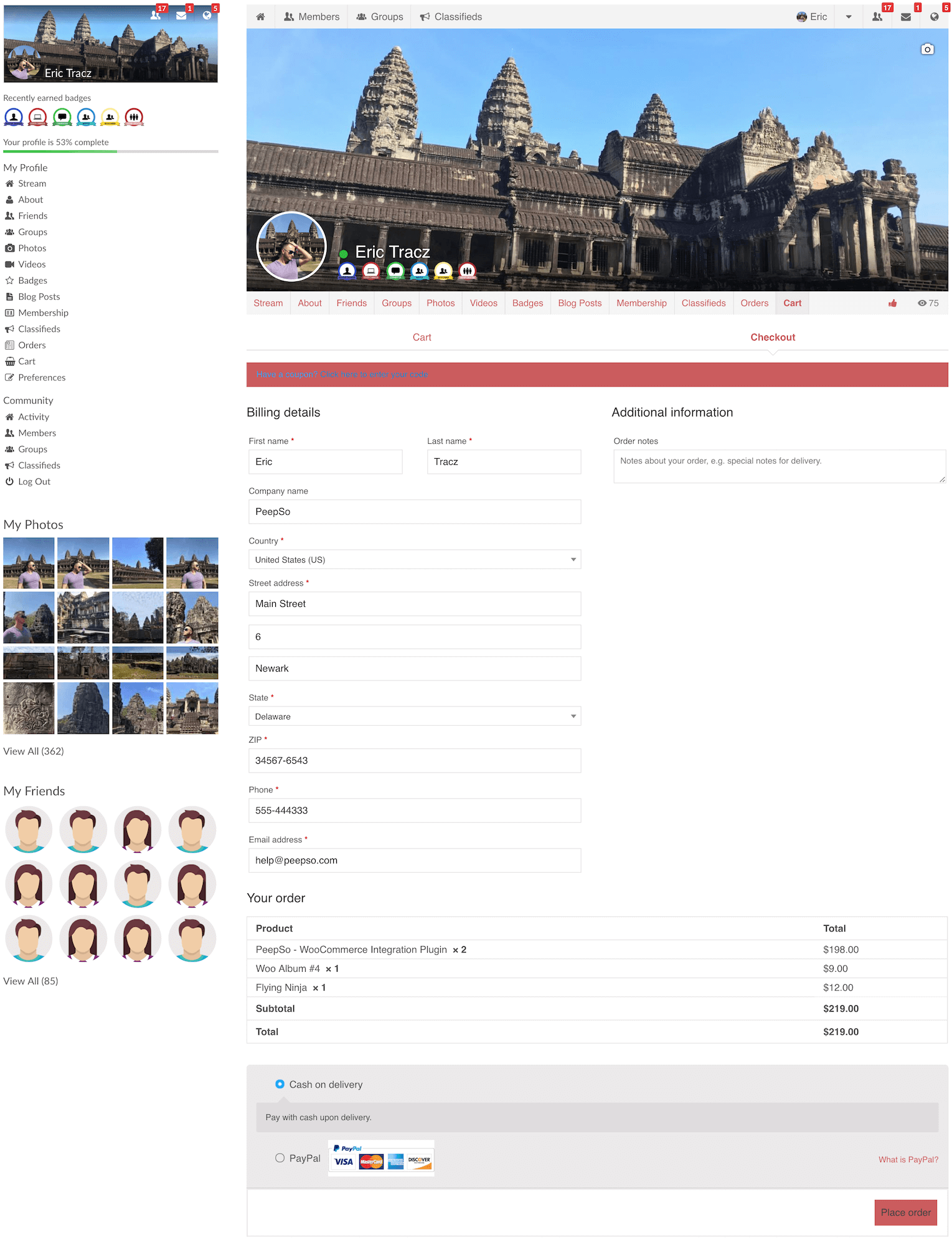The image size is (952, 1245).
Task: Open globe notifications icon in top navbar
Action: 934,17
